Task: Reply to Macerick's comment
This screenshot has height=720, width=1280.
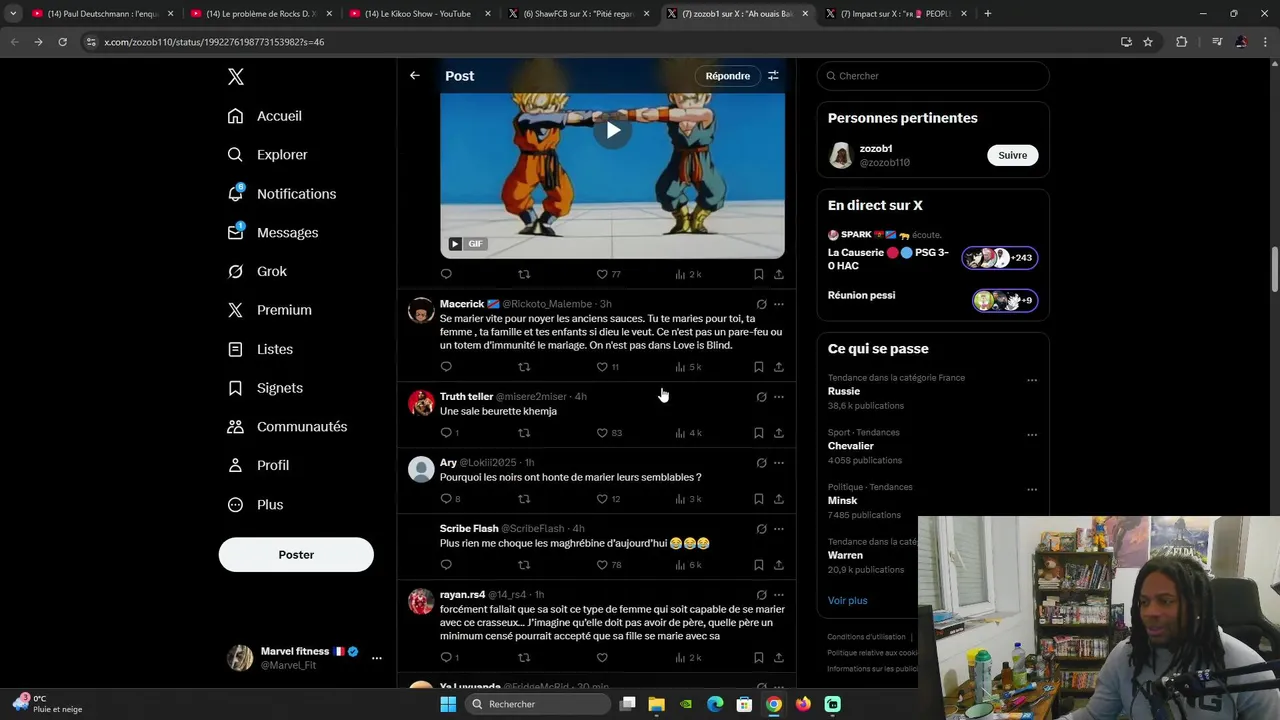Action: 446,367
